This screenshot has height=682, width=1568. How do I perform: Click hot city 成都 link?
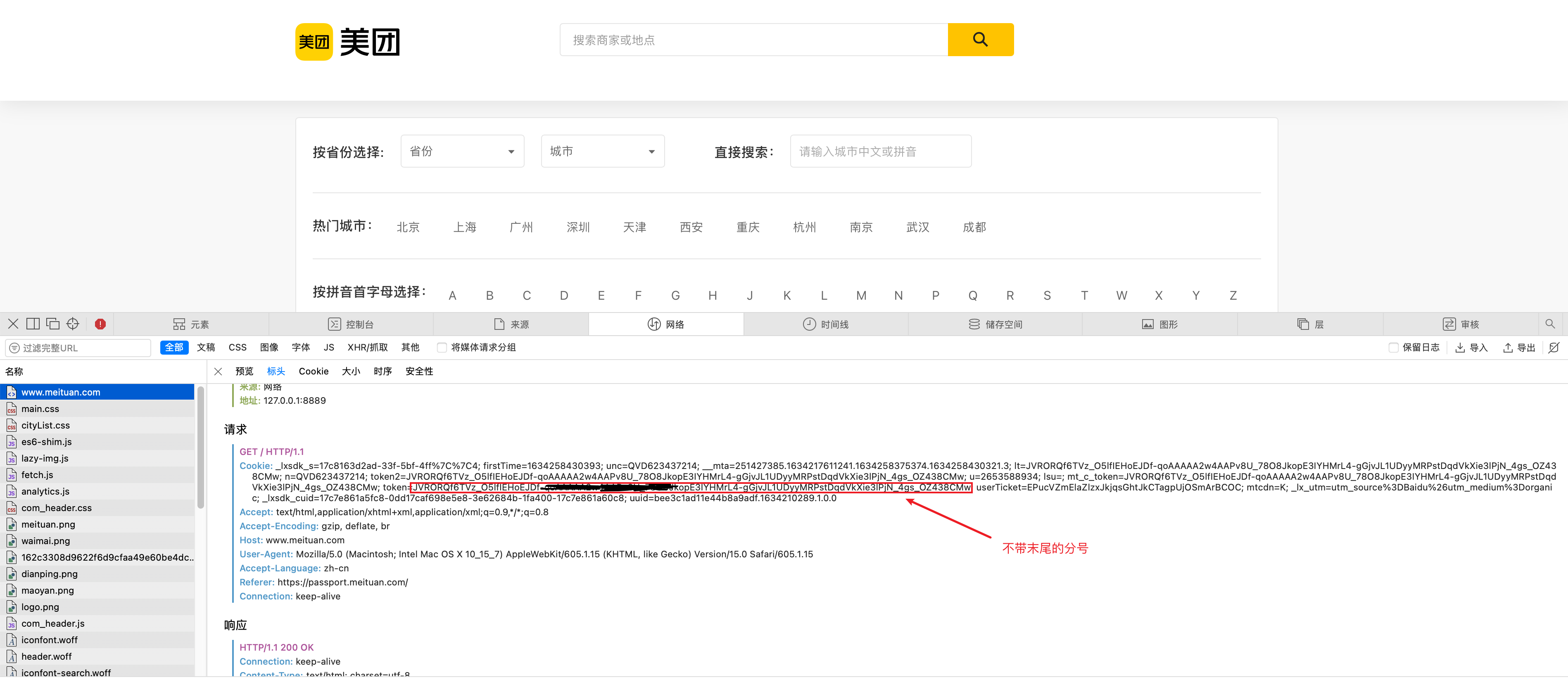pos(974,227)
